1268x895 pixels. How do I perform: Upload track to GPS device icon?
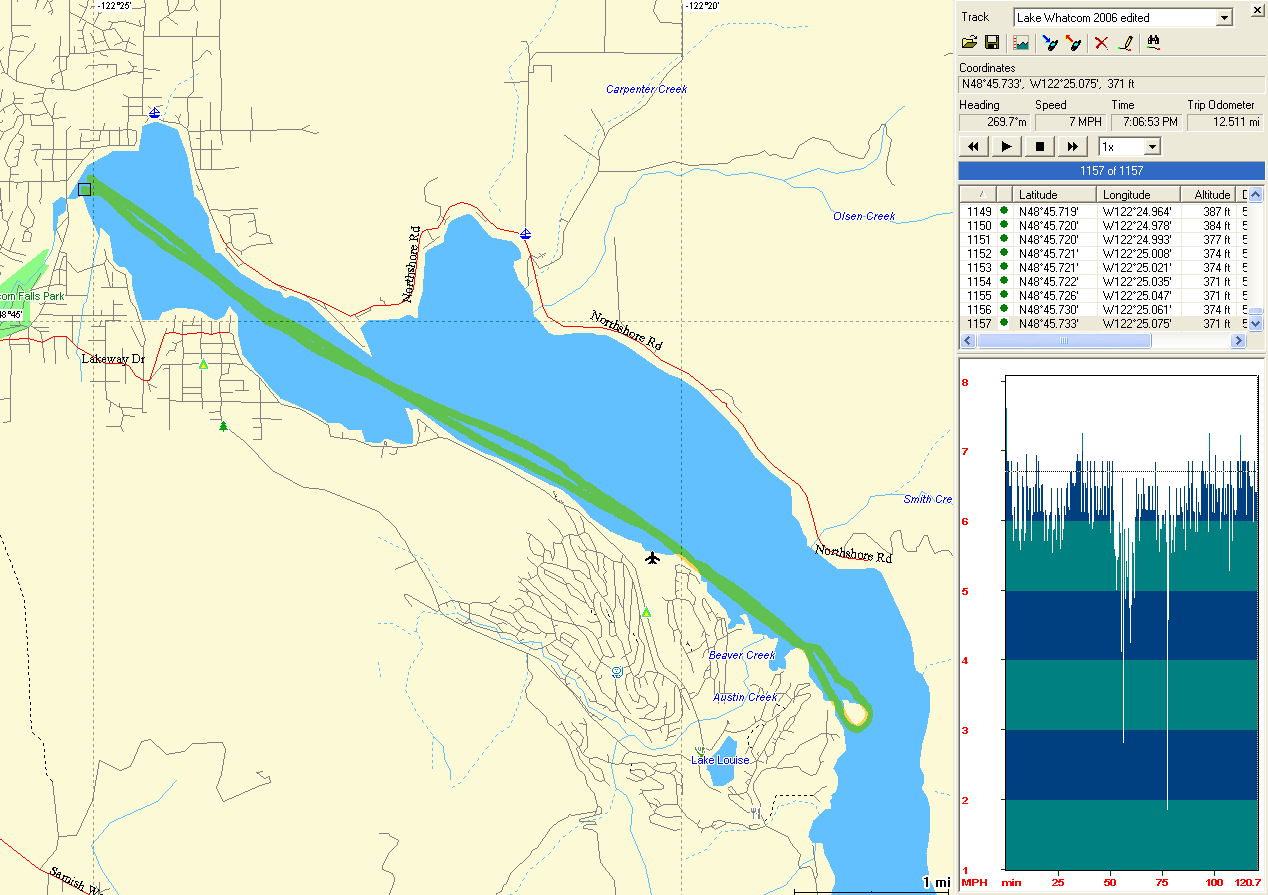tap(1073, 43)
